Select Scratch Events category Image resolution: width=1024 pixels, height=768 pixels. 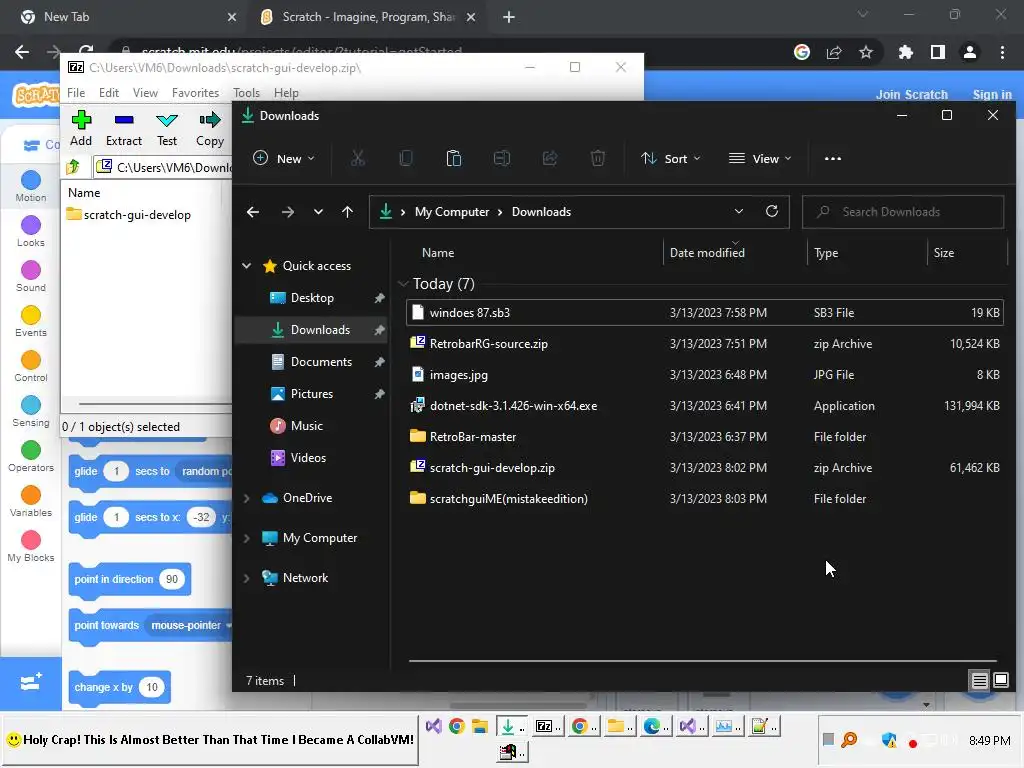coord(31,321)
